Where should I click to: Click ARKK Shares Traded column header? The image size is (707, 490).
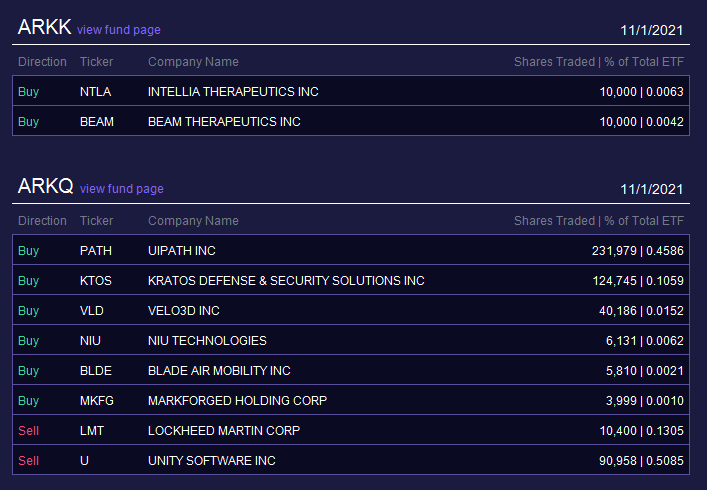(555, 62)
